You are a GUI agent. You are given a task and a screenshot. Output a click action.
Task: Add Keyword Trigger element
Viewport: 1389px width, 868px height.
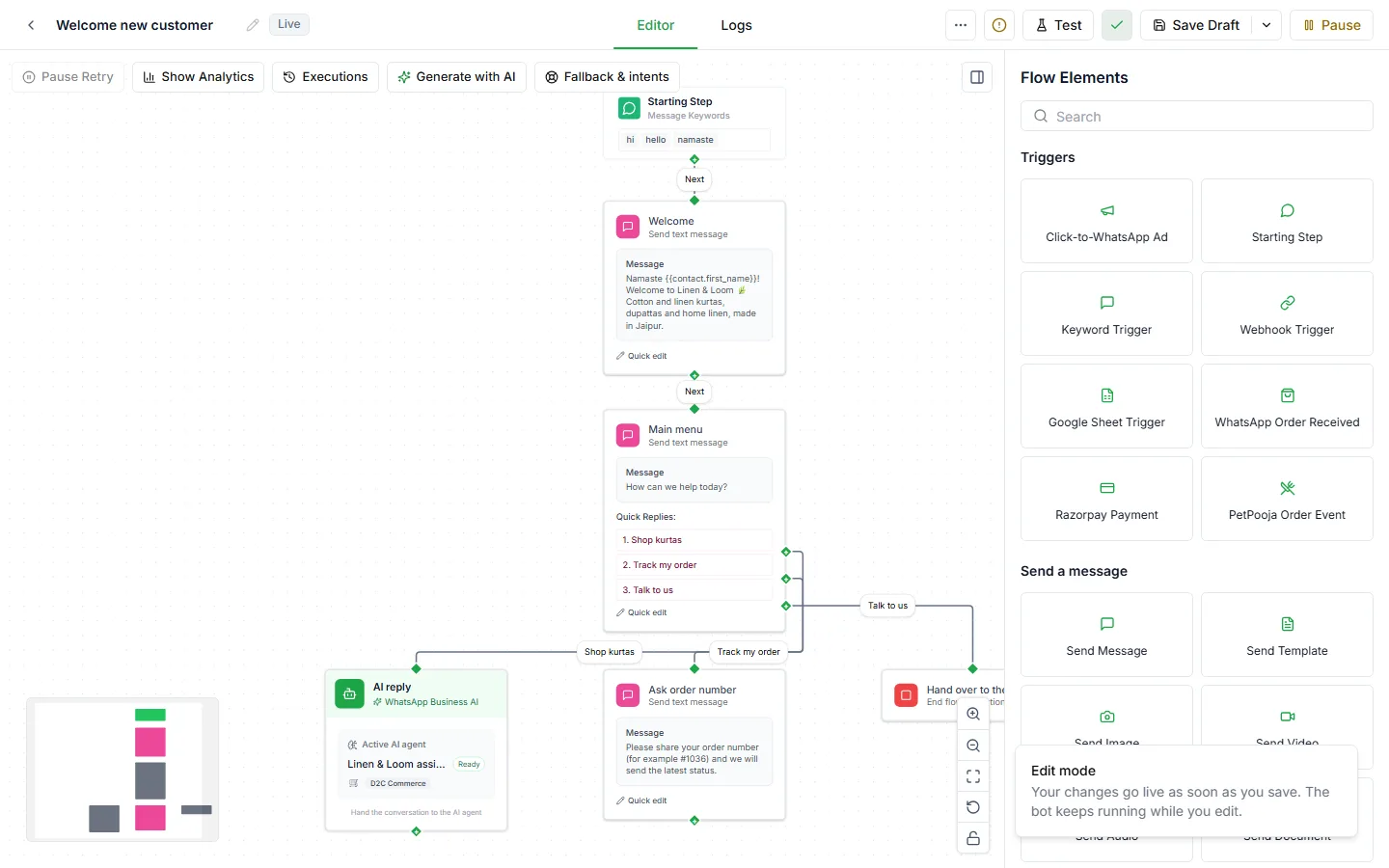[x=1106, y=313]
